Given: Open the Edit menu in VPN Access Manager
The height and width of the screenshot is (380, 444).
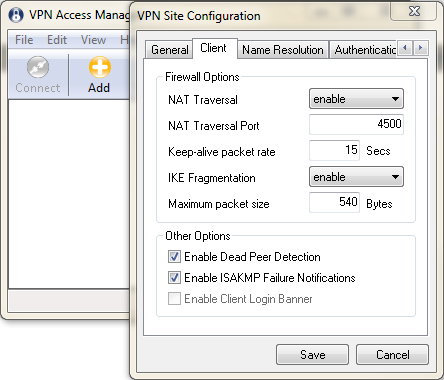Looking at the screenshot, I should [57, 40].
